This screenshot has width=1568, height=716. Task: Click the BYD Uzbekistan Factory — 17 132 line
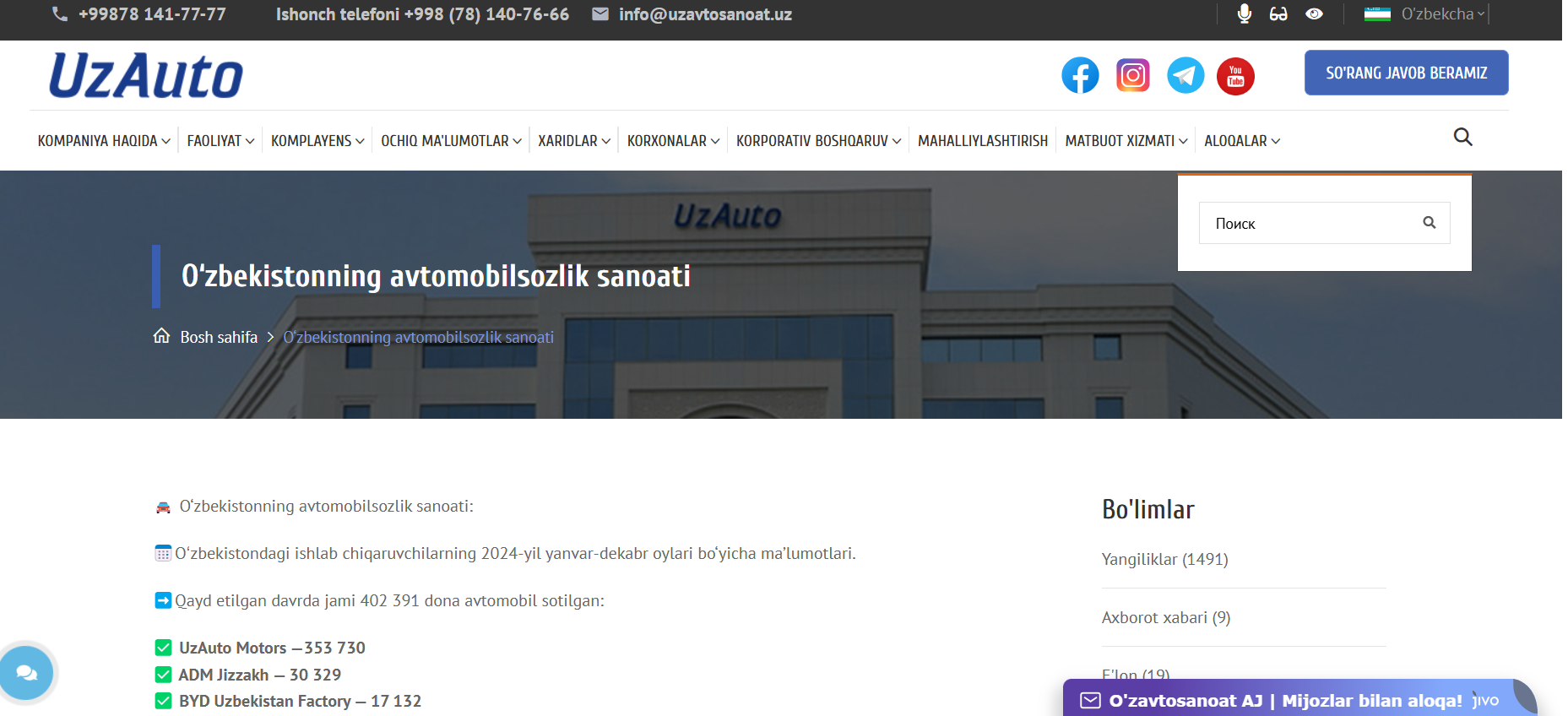300,701
